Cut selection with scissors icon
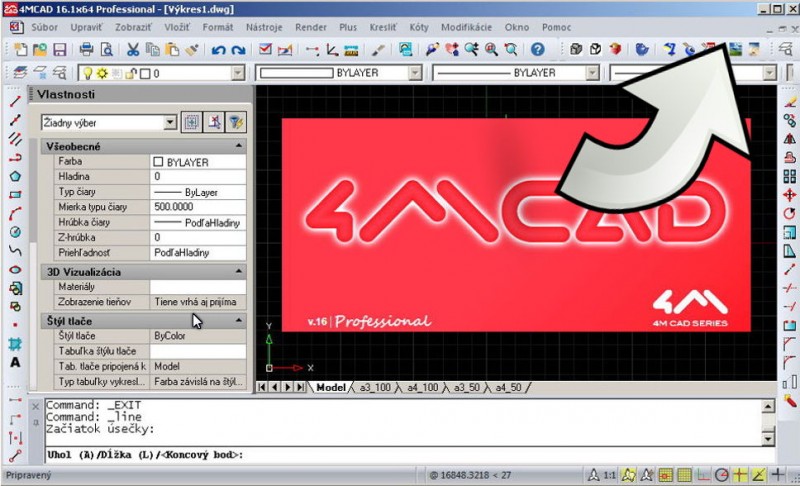The width and height of the screenshot is (800, 486). (x=133, y=49)
